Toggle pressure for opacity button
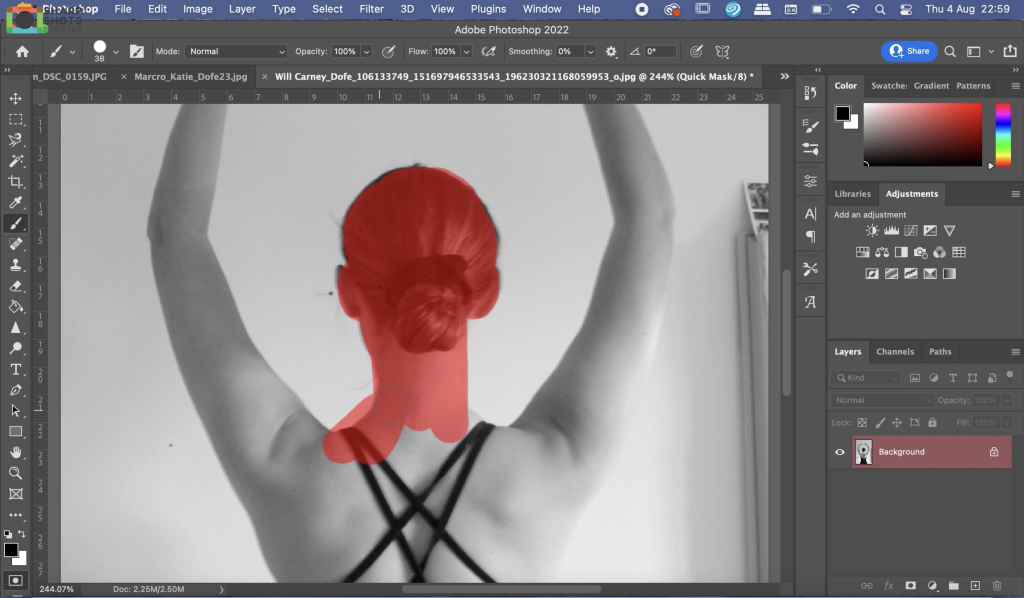Screen dimensions: 1024x598 (387, 51)
